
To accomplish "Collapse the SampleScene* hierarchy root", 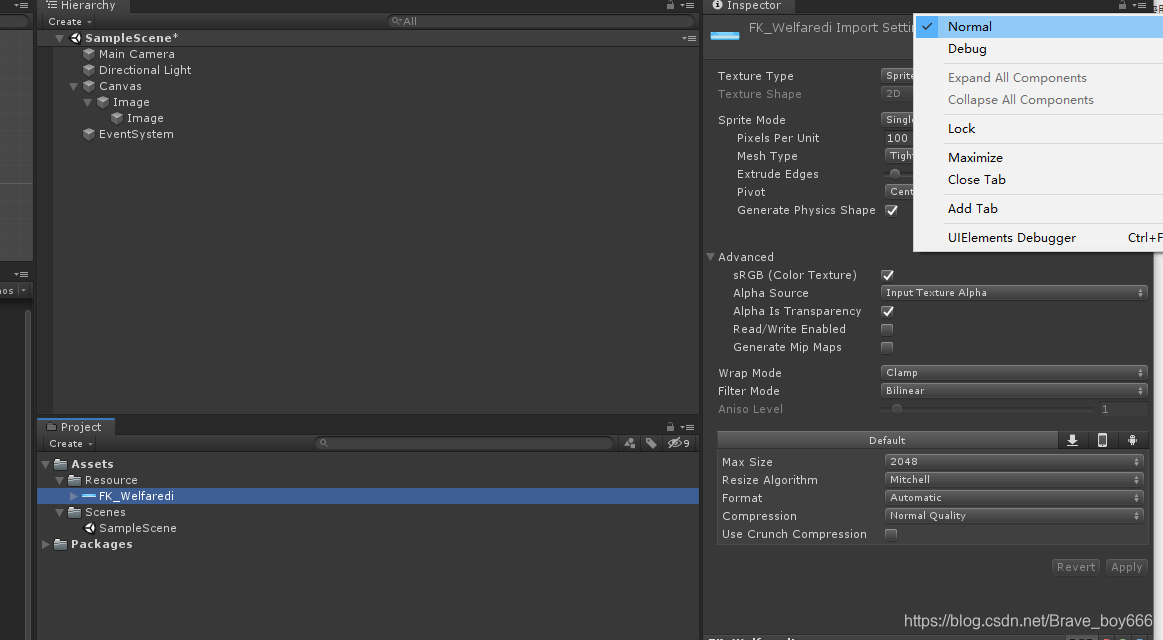I will pos(59,39).
